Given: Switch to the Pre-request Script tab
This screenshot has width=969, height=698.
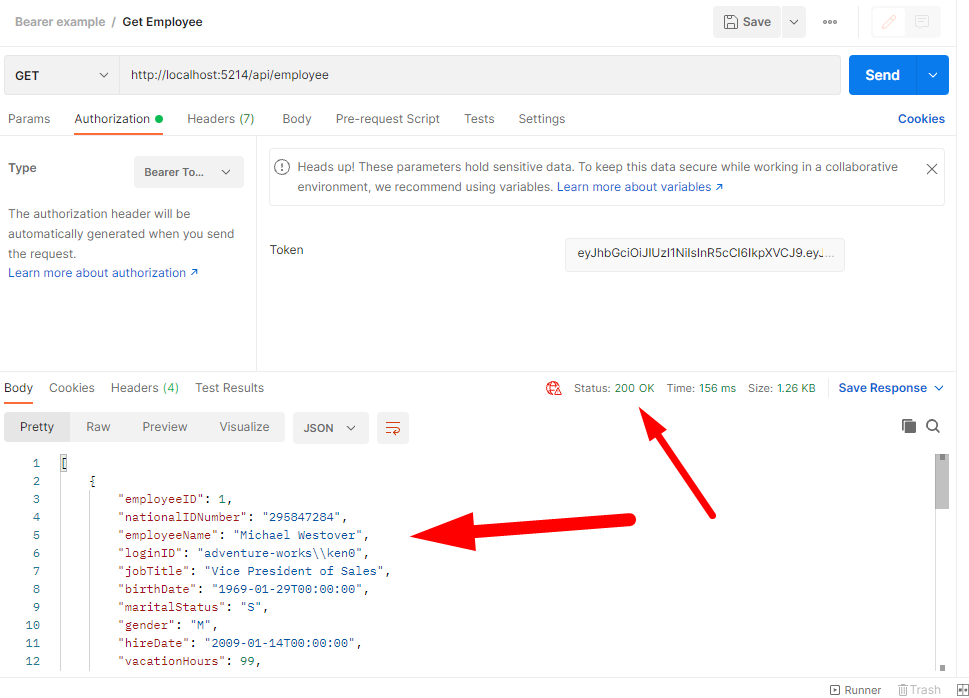Looking at the screenshot, I should (387, 119).
